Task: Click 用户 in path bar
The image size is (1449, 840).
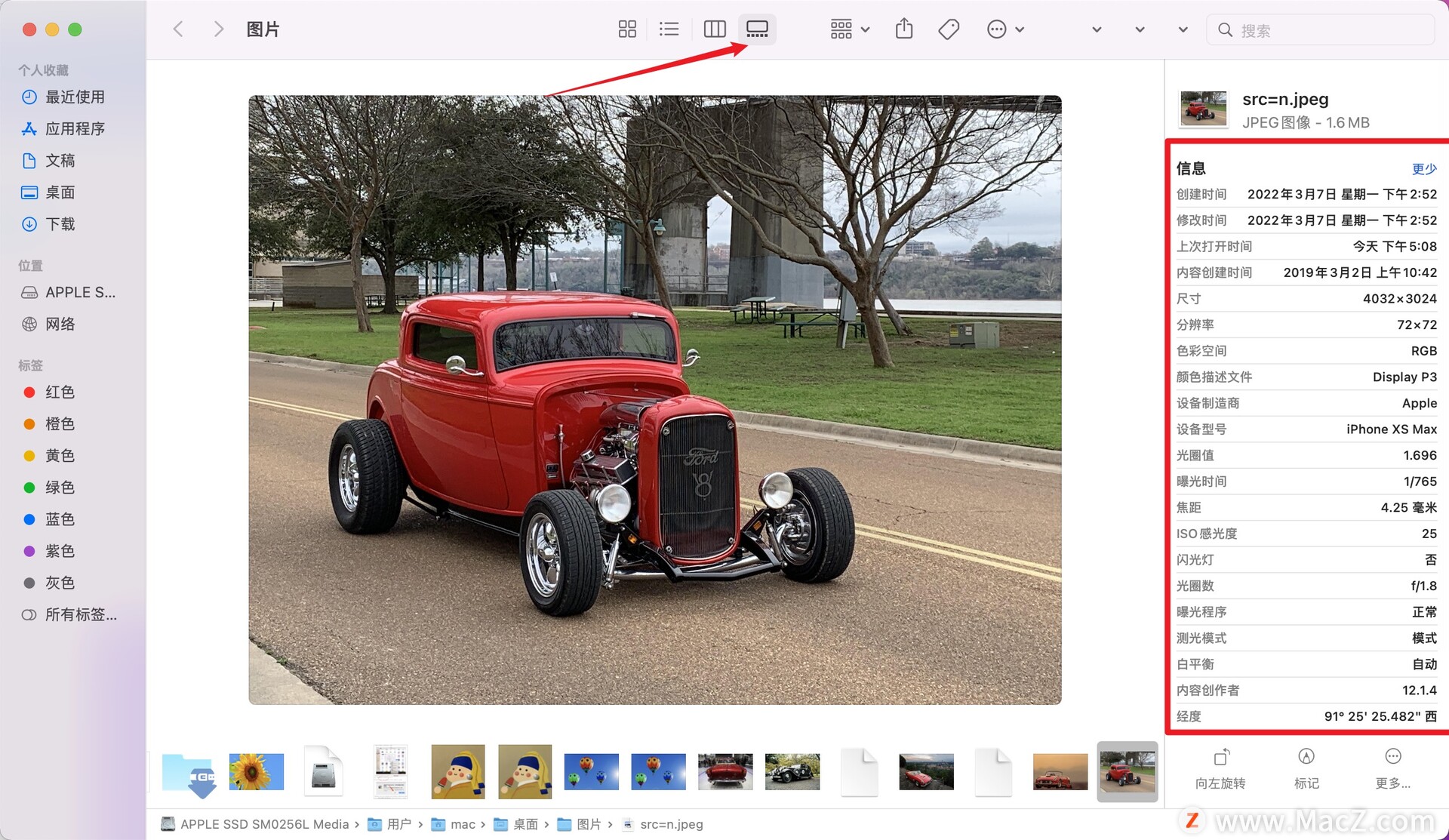Action: (x=389, y=824)
